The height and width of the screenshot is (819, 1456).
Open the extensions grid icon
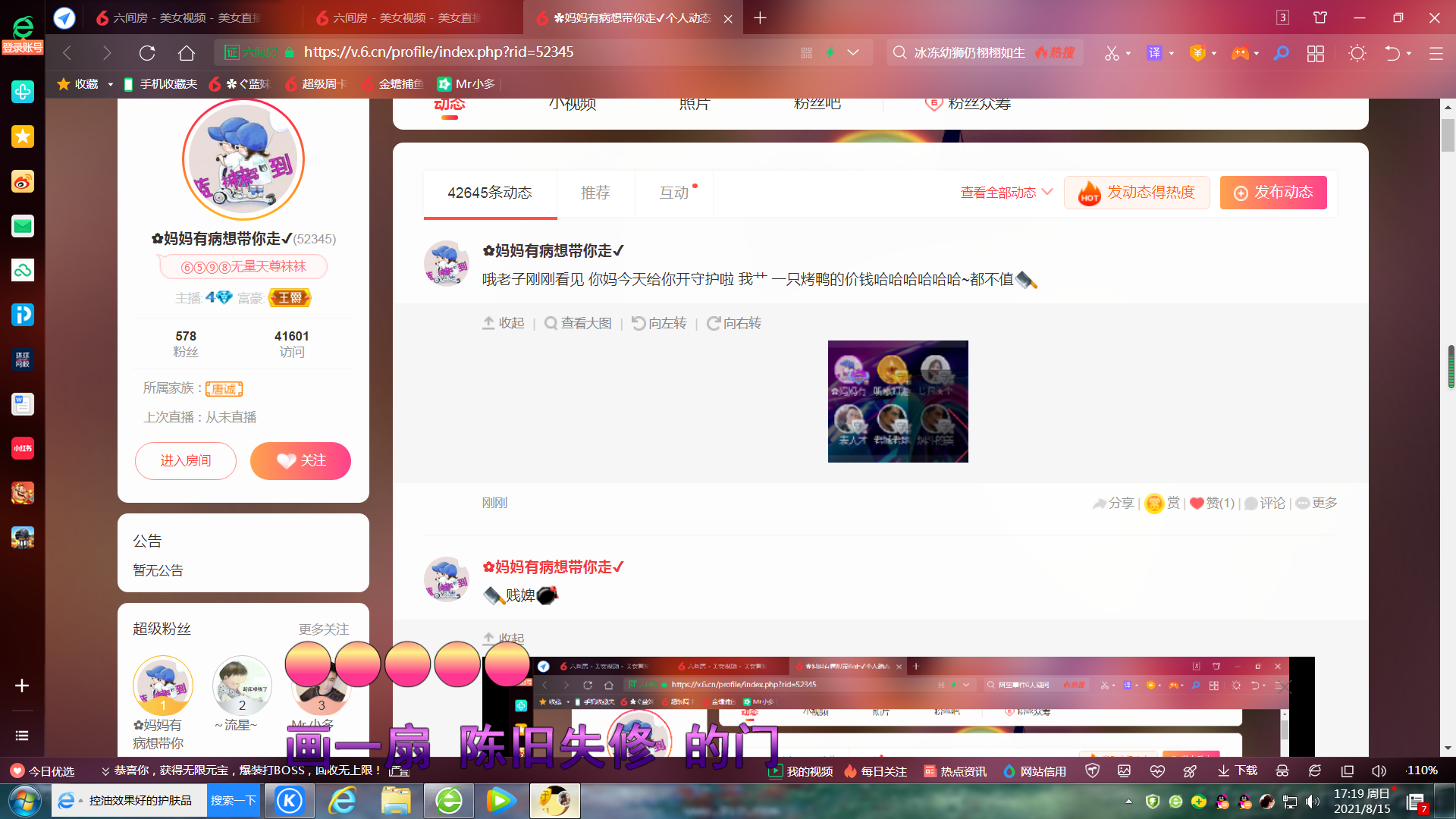coord(1316,53)
